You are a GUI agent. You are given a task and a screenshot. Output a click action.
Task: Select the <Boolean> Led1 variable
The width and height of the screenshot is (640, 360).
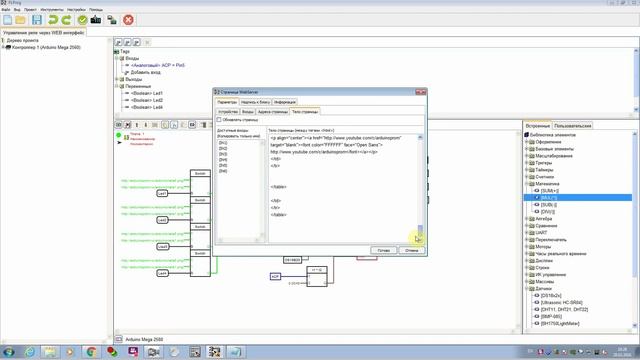pyautogui.click(x=147, y=93)
